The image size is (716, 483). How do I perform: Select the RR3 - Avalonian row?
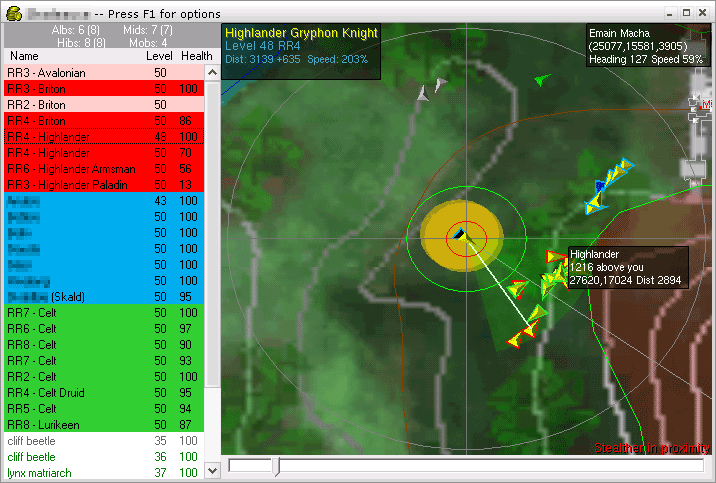[x=104, y=73]
